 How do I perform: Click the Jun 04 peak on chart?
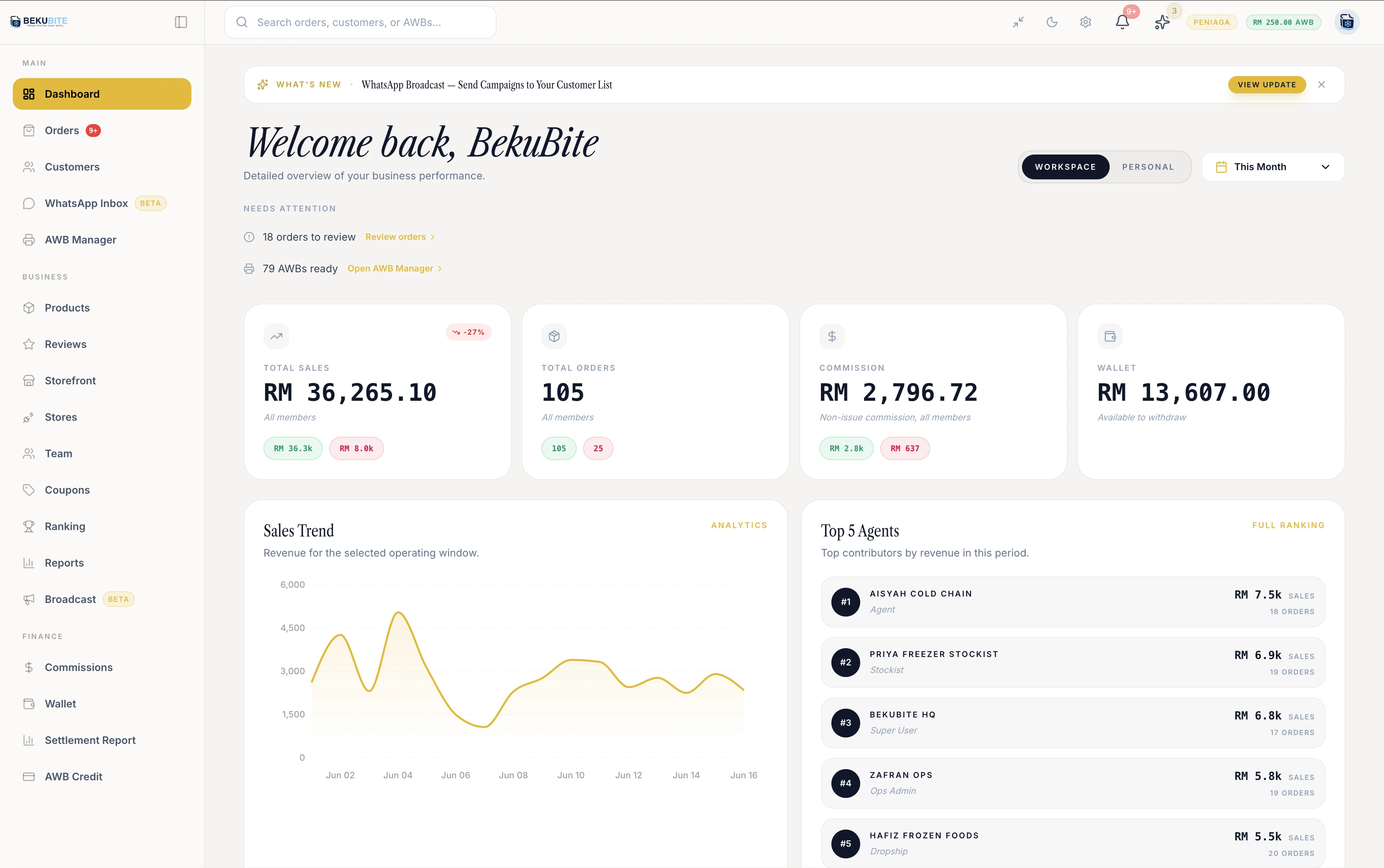pos(398,613)
